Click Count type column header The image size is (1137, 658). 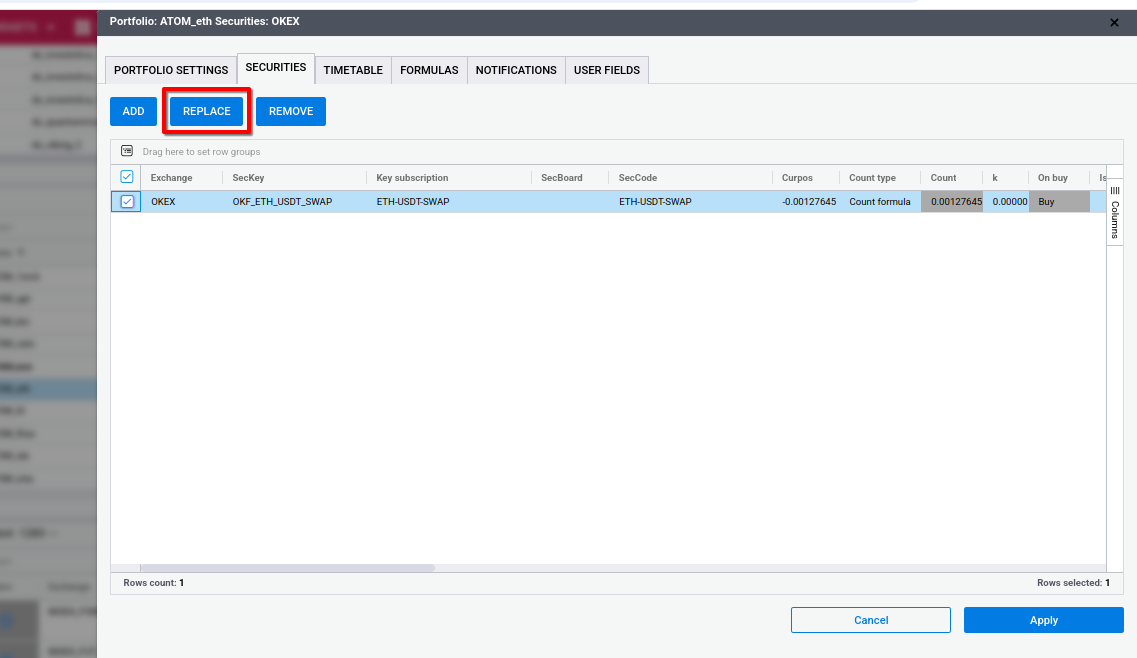872,178
